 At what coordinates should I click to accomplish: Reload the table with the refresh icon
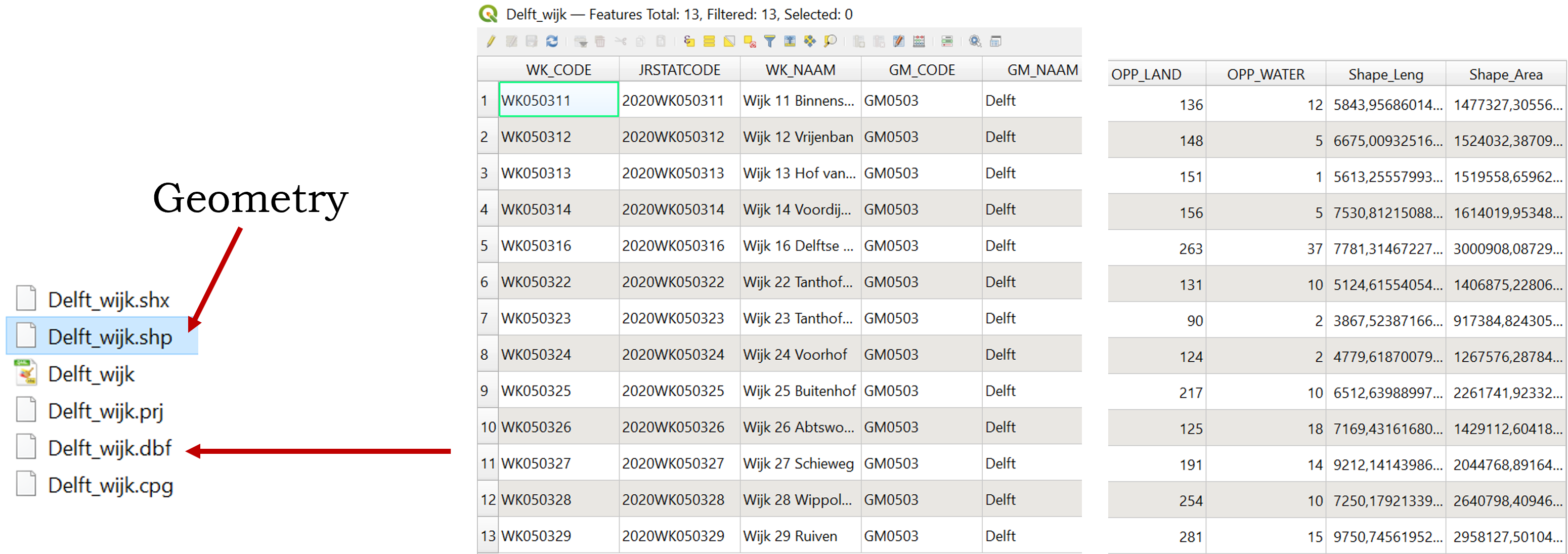[552, 41]
